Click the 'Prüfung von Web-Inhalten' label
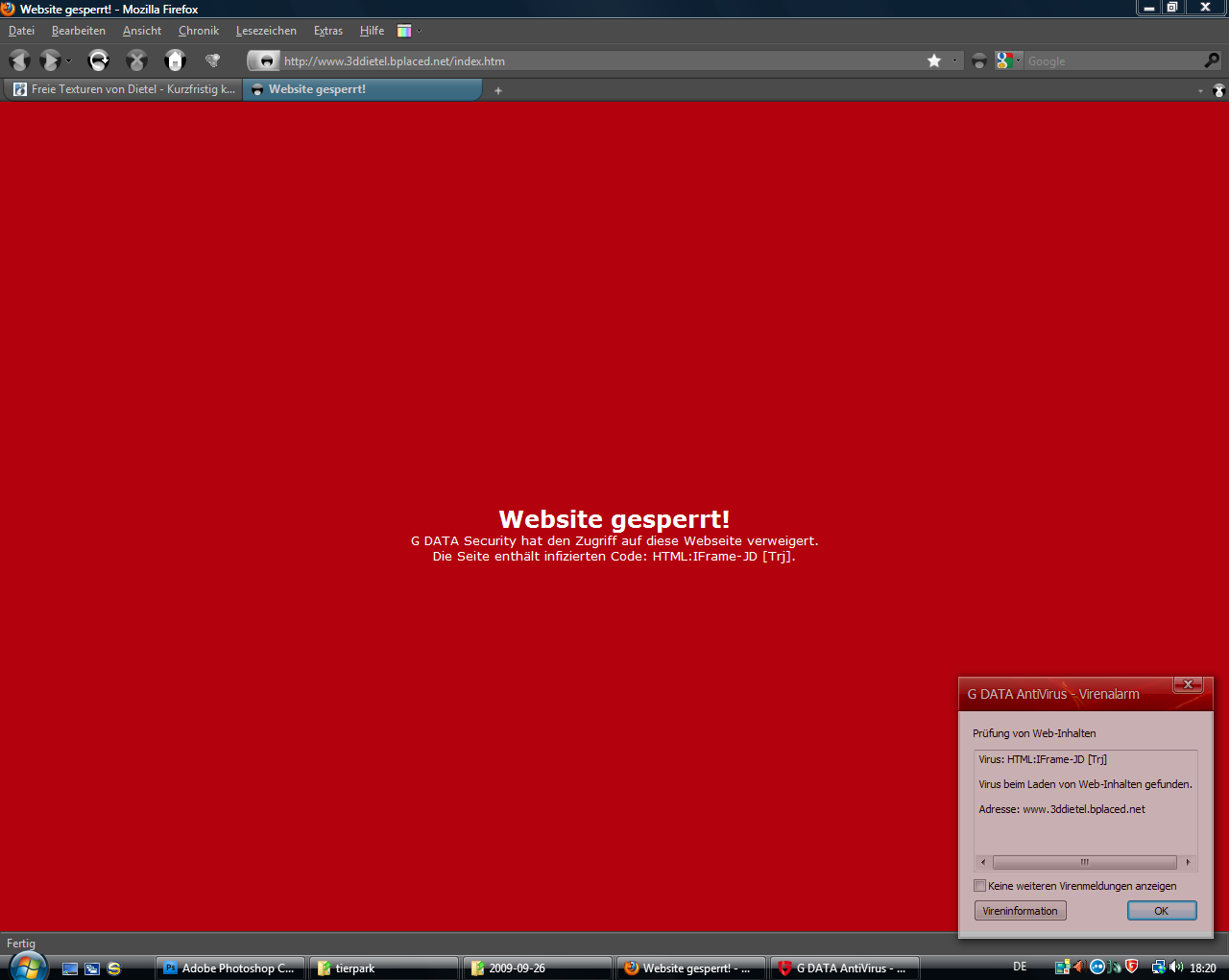This screenshot has height=980, width=1229. tap(1034, 733)
